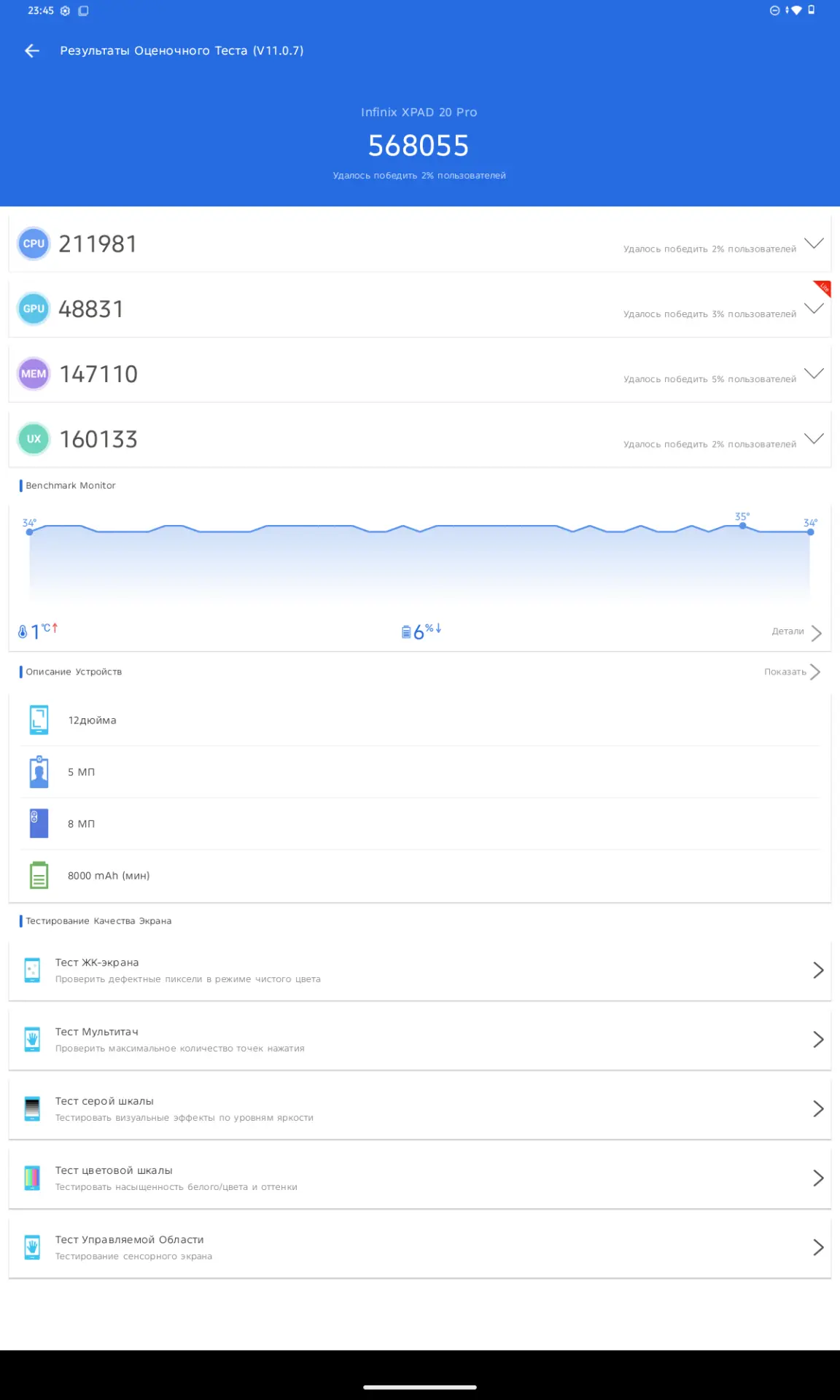Click the battery capacity 8000 mAh icon
This screenshot has height=1400, width=840.
pyautogui.click(x=39, y=875)
